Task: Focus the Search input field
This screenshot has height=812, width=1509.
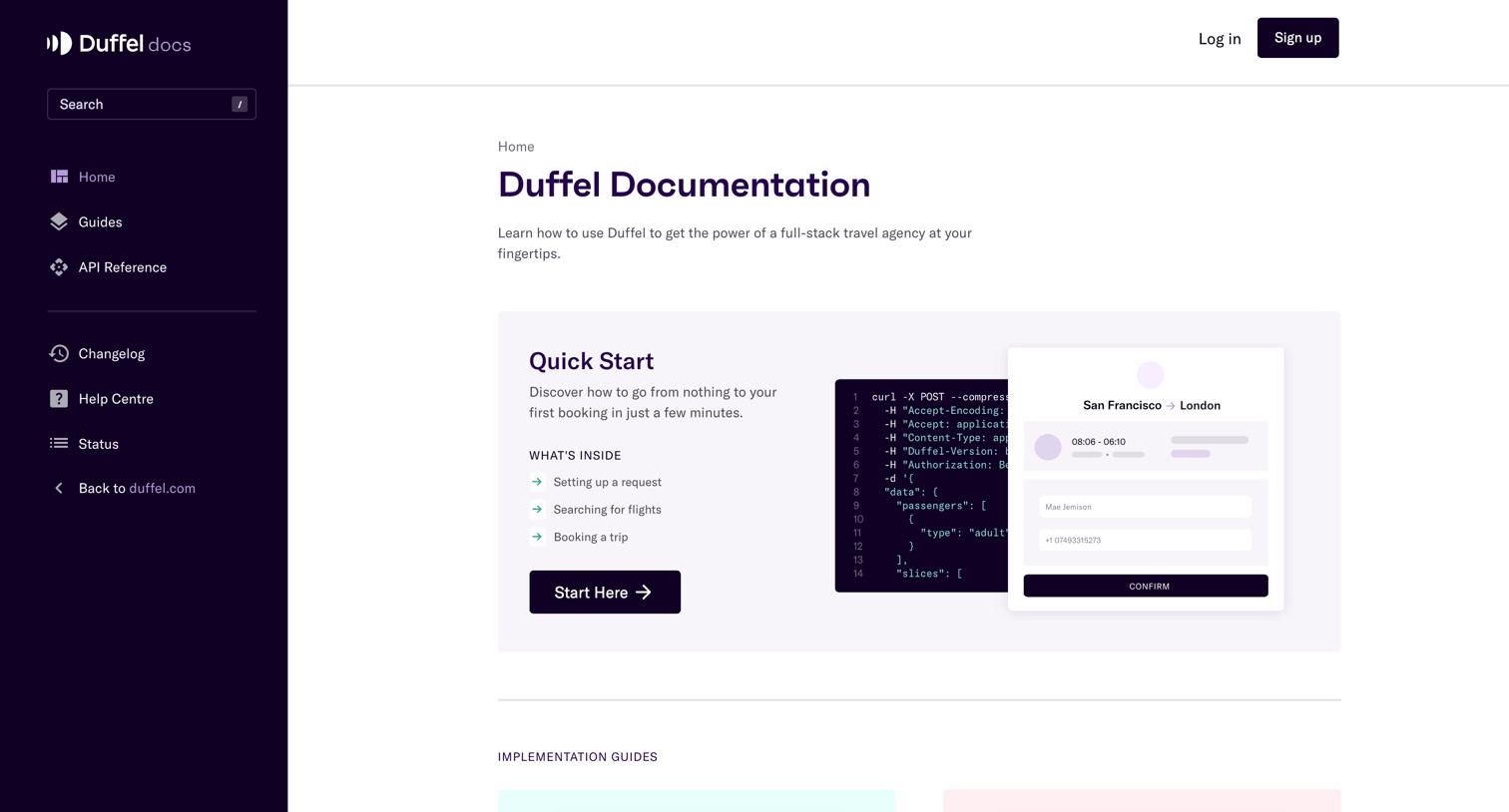Action: tap(152, 104)
